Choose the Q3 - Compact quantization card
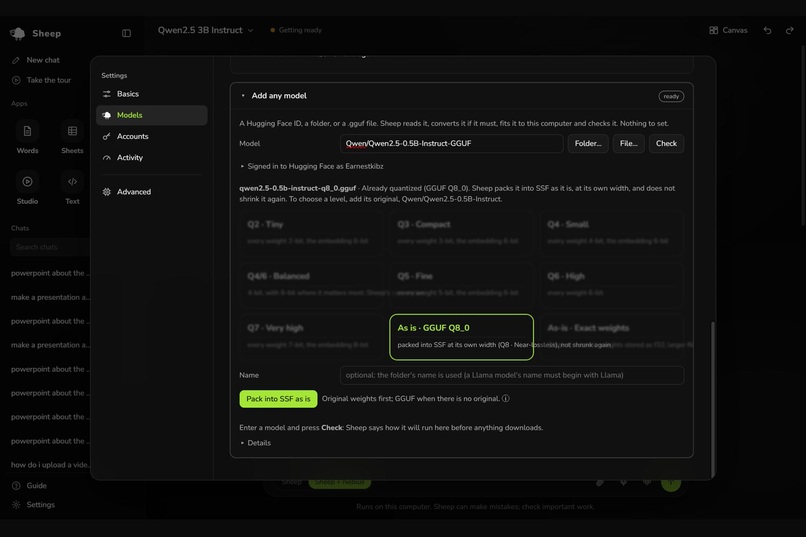The height and width of the screenshot is (537, 806). (461, 233)
